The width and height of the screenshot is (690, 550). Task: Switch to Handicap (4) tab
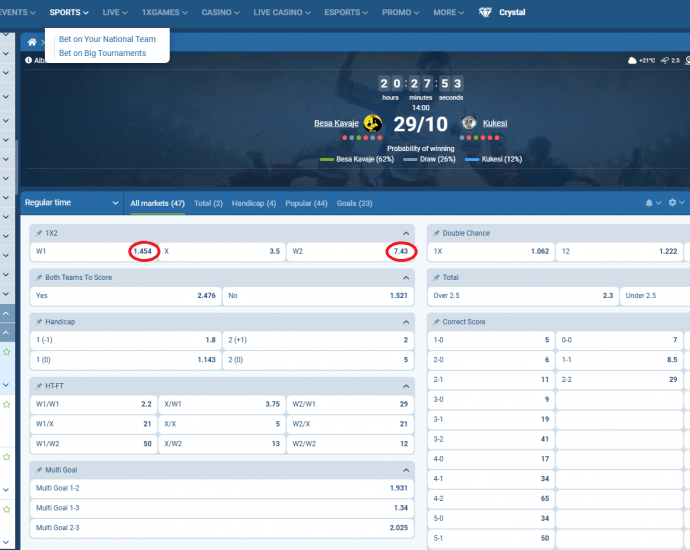(254, 203)
